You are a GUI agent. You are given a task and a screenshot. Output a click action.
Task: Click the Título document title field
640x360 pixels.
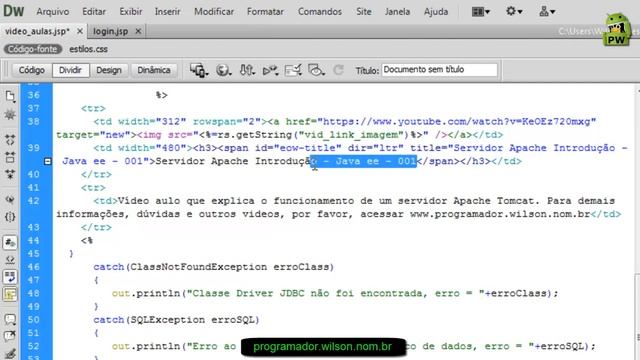click(439, 70)
